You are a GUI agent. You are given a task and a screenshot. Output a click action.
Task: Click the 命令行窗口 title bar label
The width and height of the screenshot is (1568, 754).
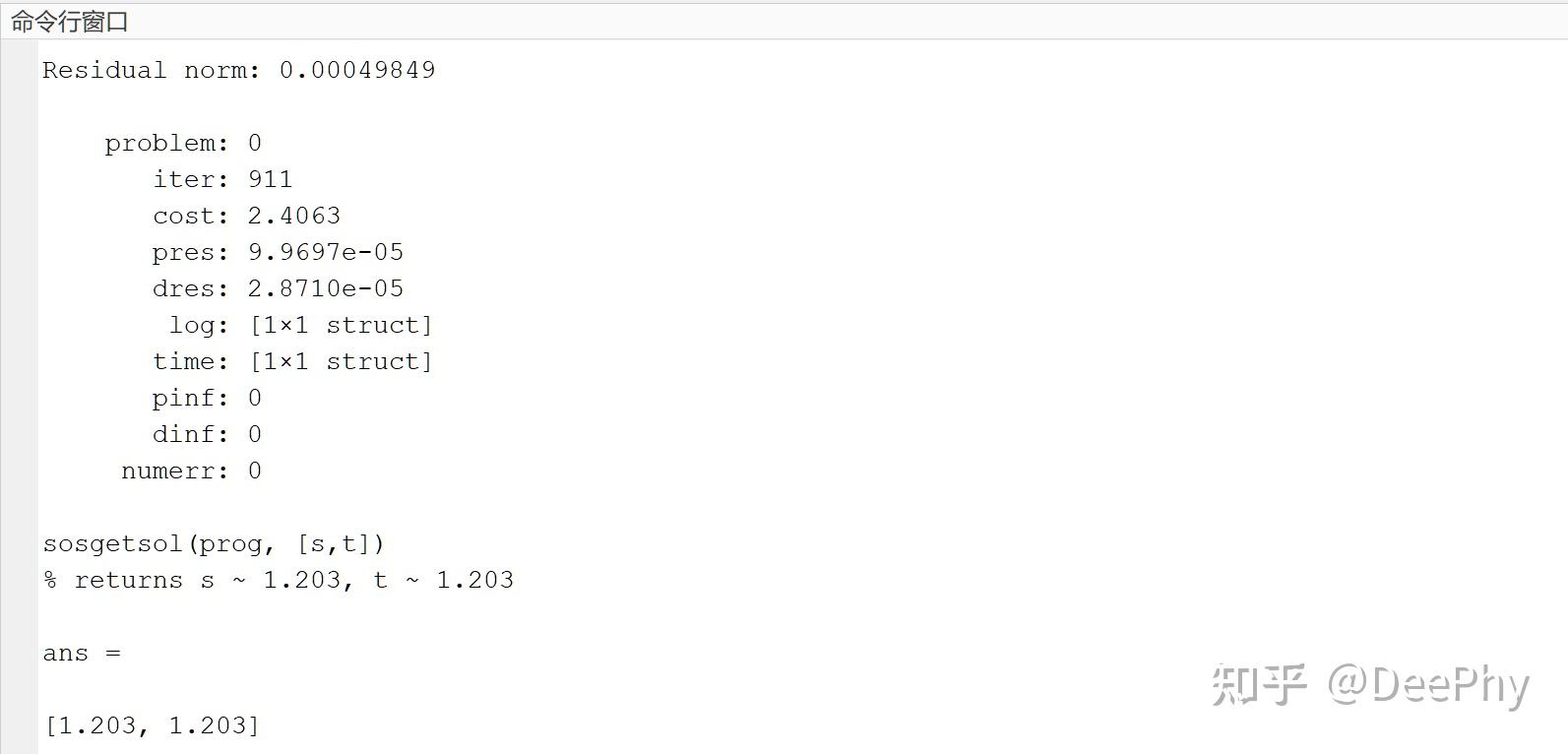(x=69, y=22)
